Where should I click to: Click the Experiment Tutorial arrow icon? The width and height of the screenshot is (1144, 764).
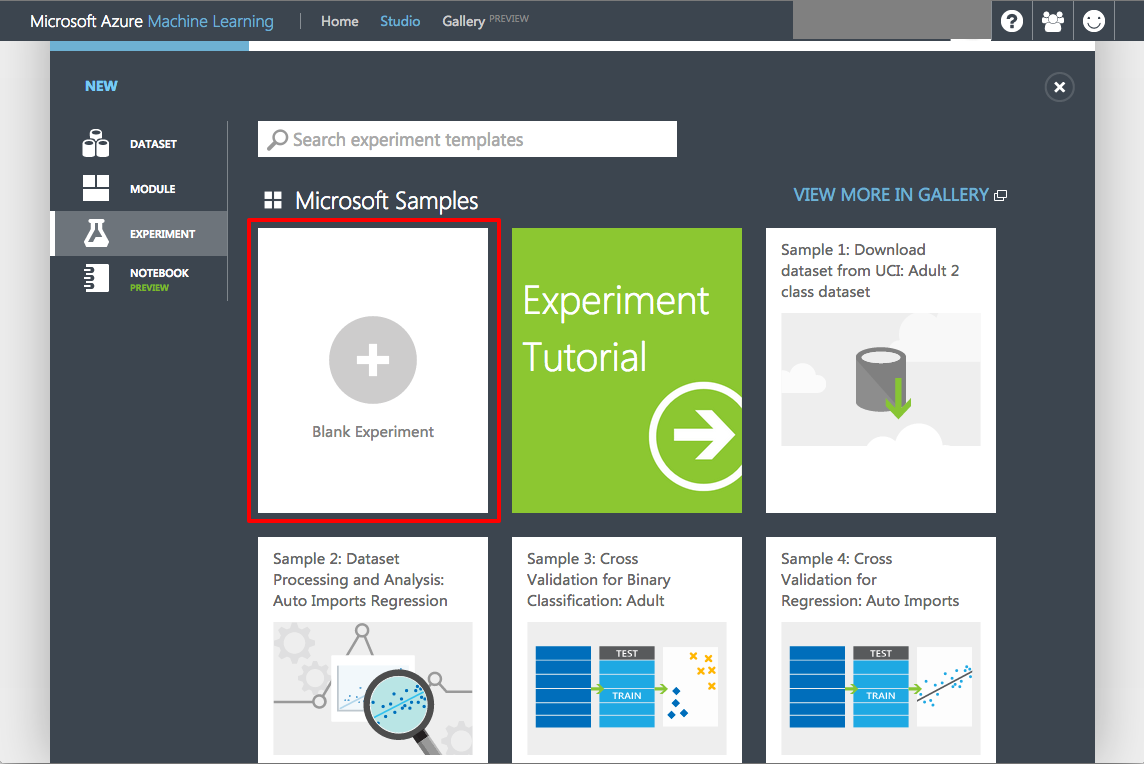[700, 433]
